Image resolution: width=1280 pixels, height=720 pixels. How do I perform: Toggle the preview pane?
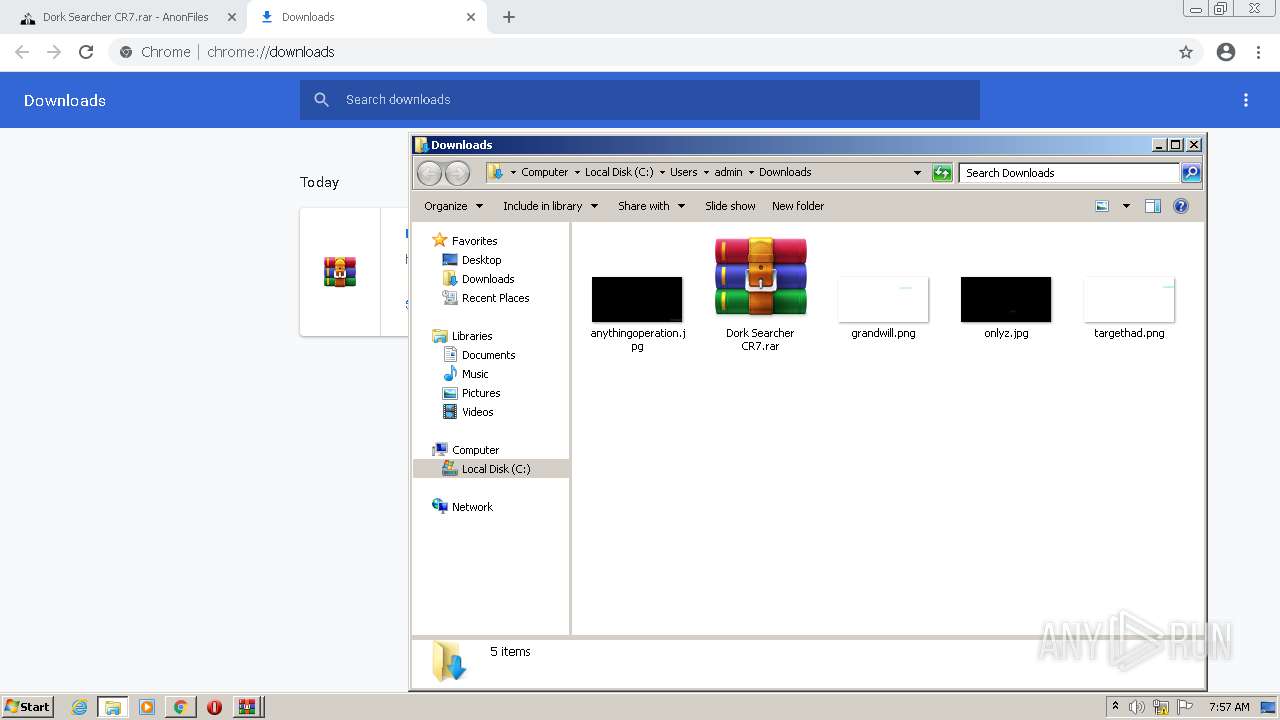(x=1153, y=206)
